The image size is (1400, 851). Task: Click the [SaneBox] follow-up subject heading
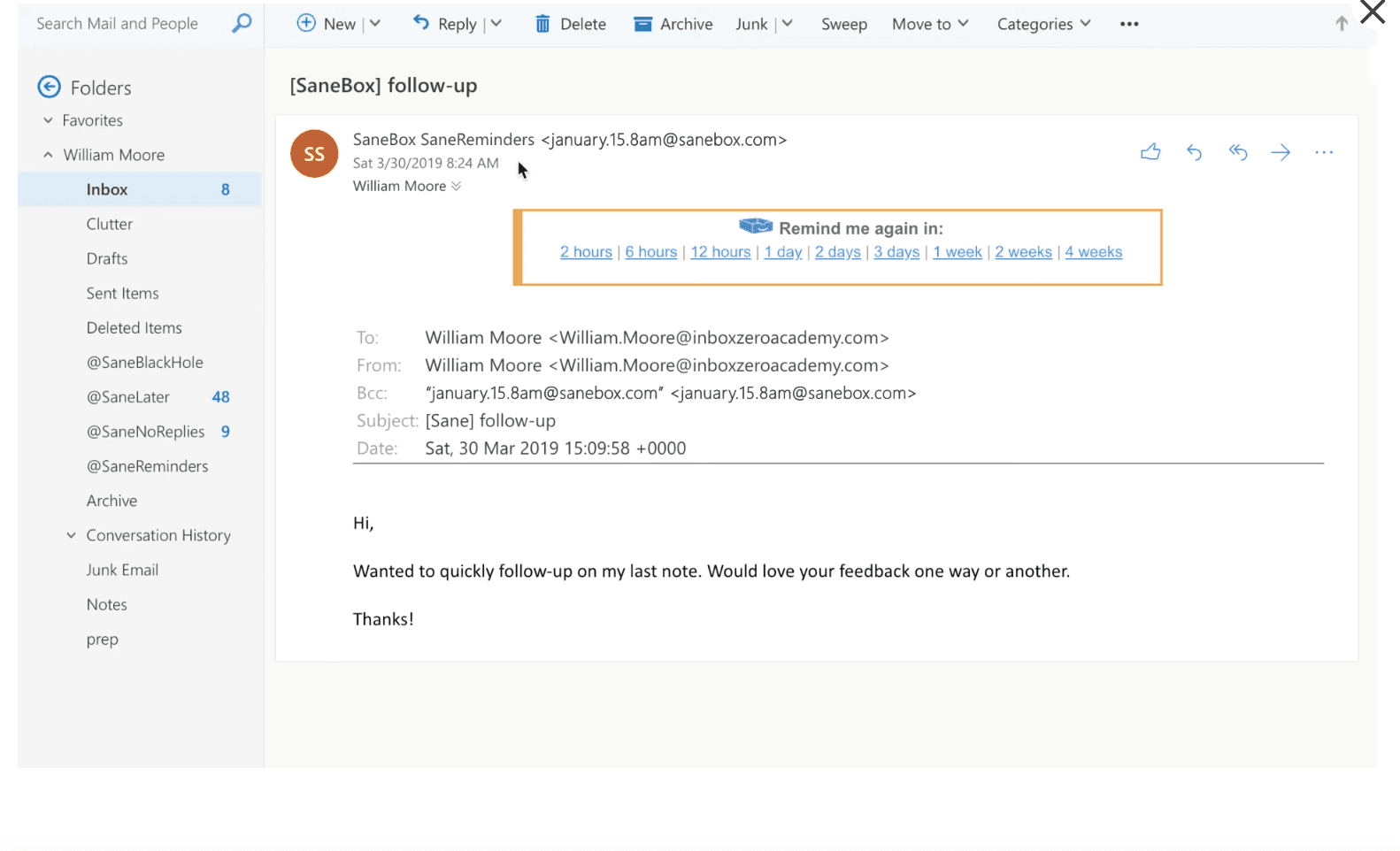pyautogui.click(x=383, y=86)
